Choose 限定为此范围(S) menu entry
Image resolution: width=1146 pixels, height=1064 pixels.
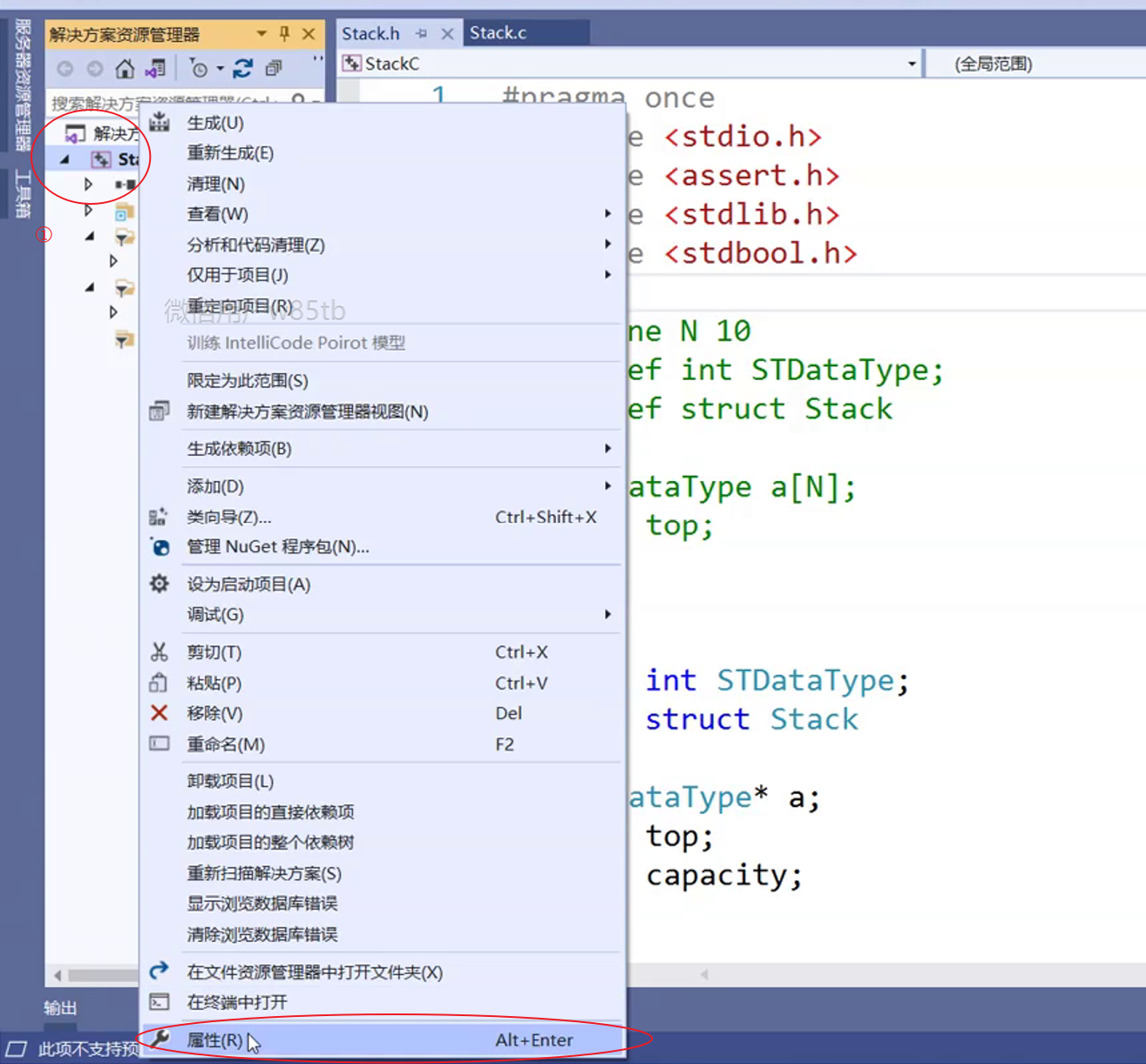[248, 381]
